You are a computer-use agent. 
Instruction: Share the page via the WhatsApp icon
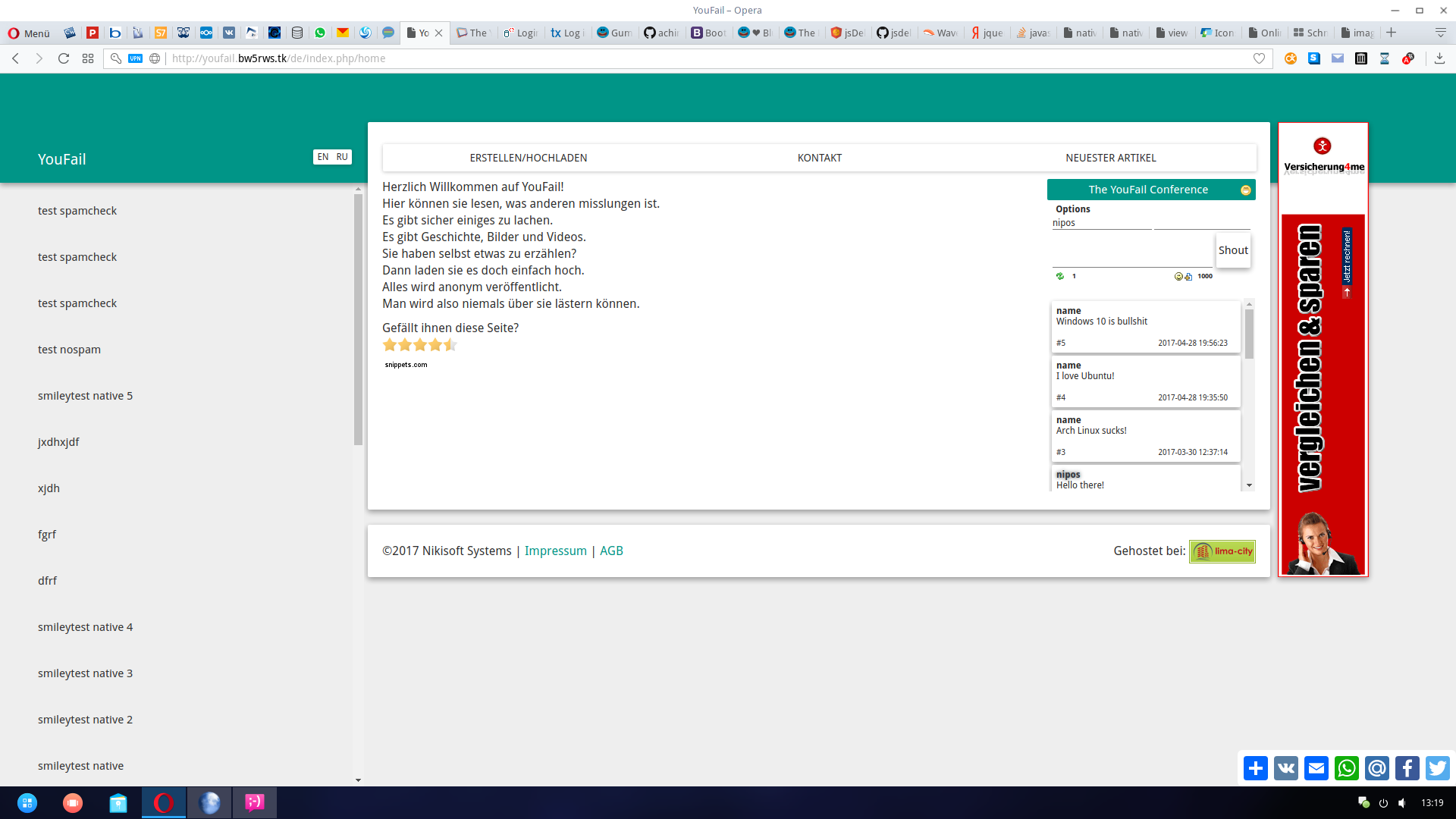[1347, 768]
